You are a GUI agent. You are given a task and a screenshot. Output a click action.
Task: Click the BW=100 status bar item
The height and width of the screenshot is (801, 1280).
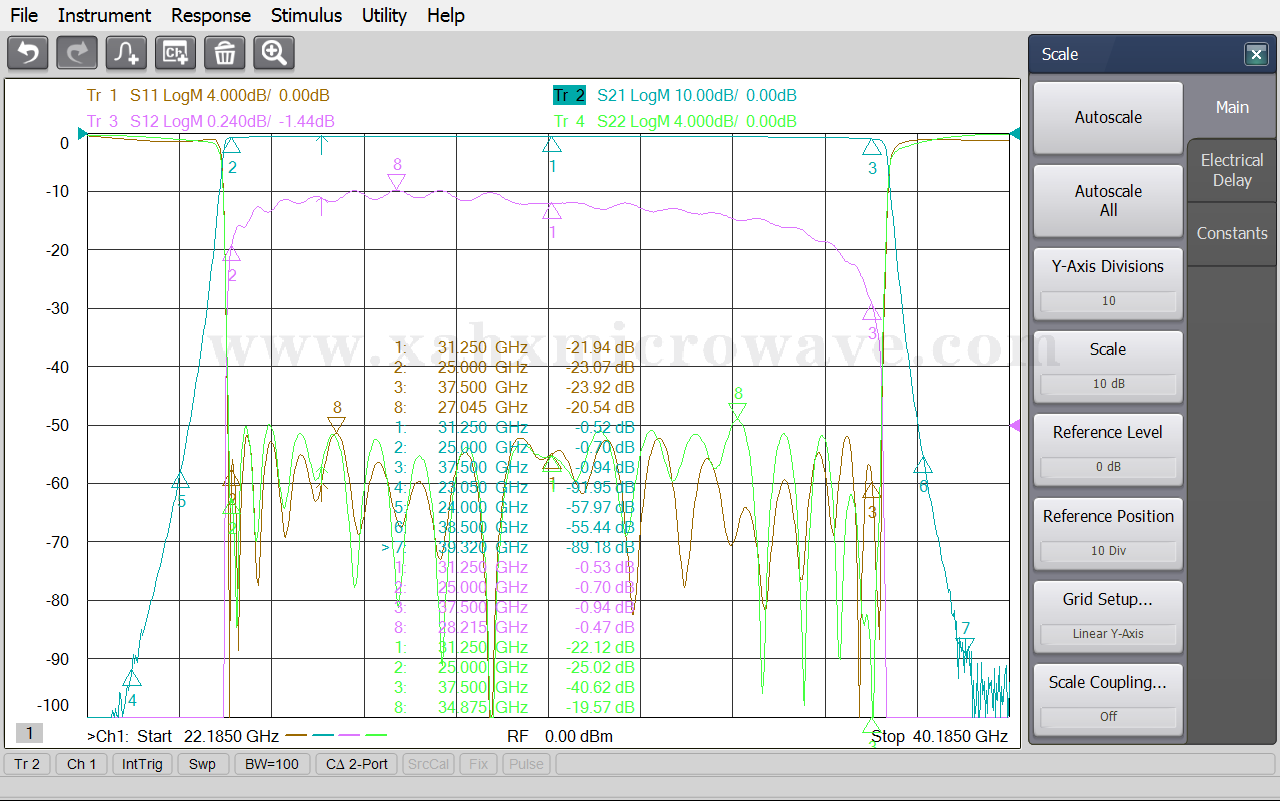pos(271,764)
